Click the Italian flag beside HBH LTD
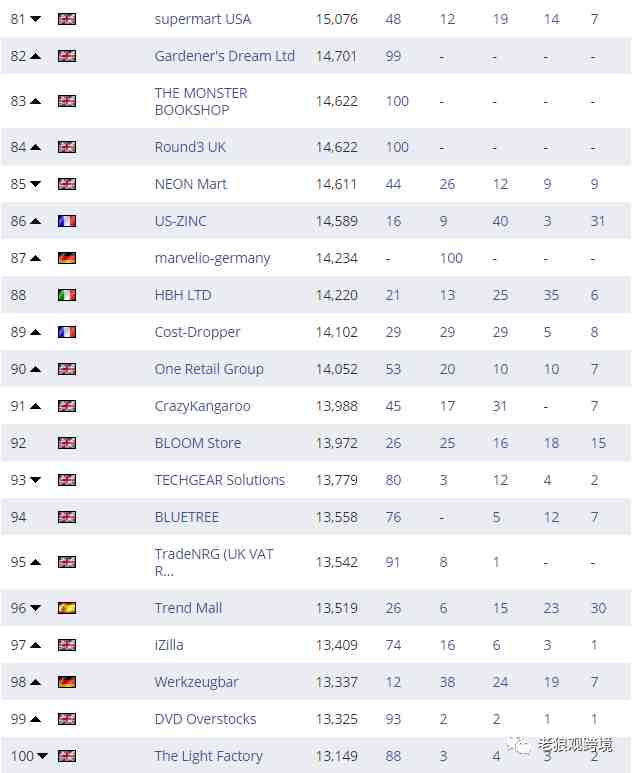Viewport: 633px width, 773px height. point(67,295)
